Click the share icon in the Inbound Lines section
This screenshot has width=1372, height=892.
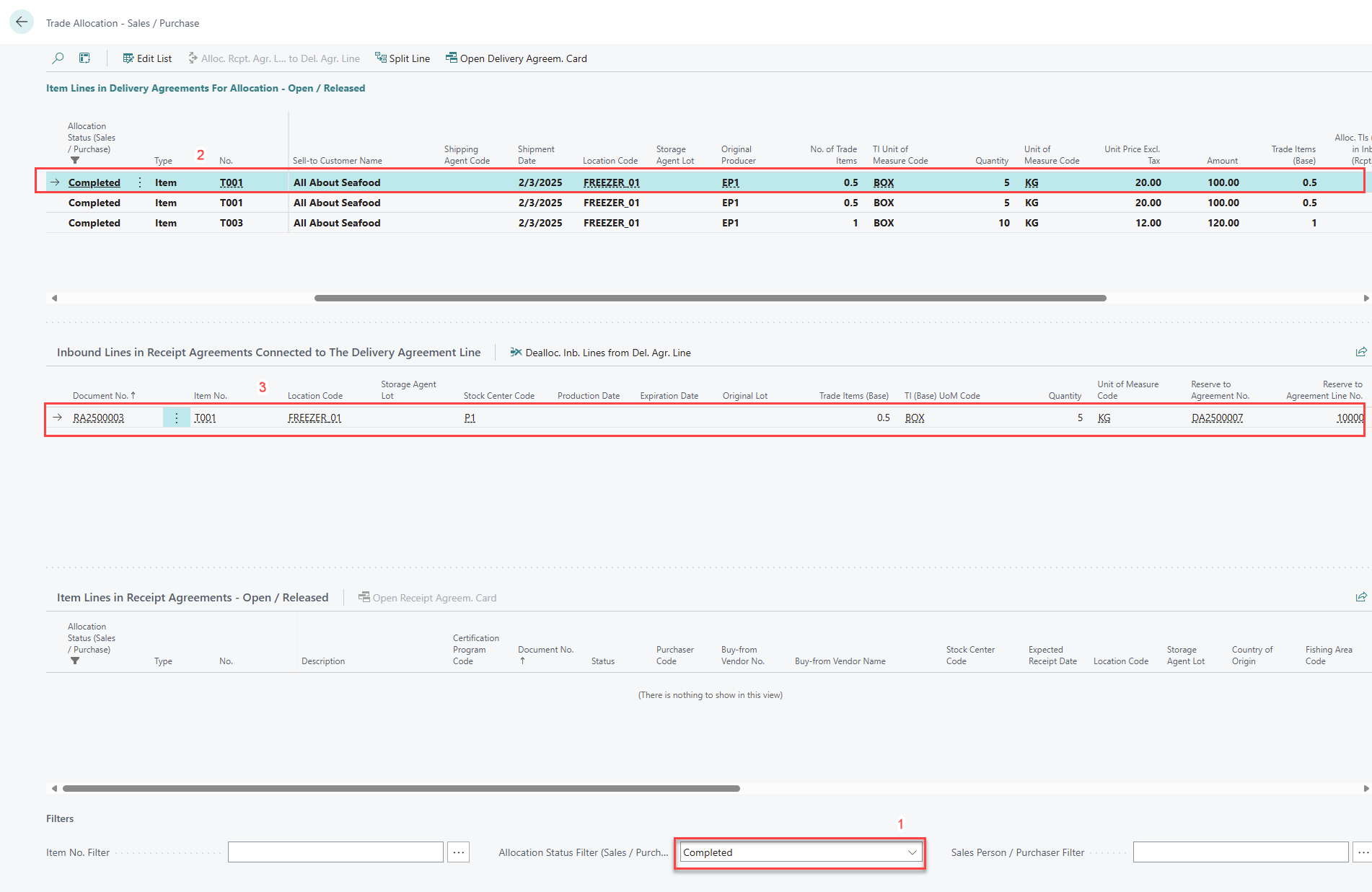(x=1360, y=352)
